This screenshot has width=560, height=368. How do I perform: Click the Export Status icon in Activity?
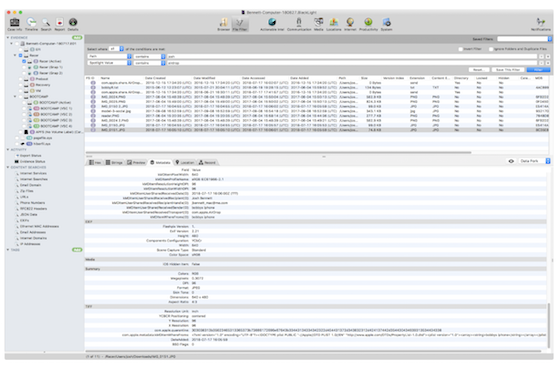17,156
